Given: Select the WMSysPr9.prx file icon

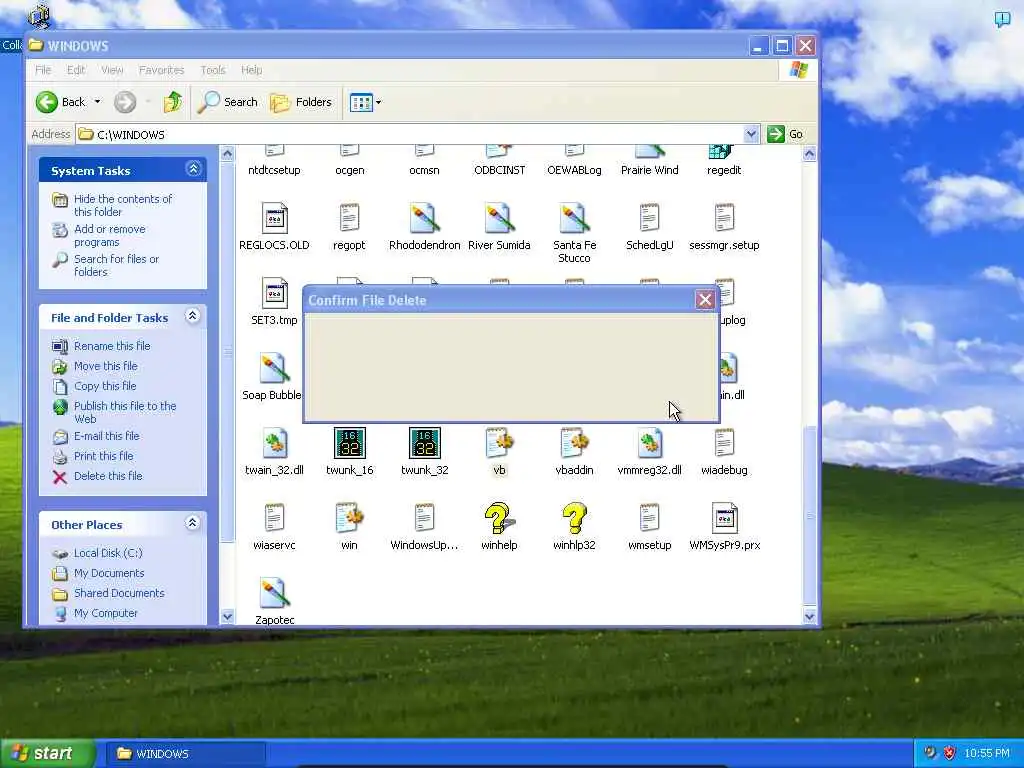Looking at the screenshot, I should coord(724,519).
